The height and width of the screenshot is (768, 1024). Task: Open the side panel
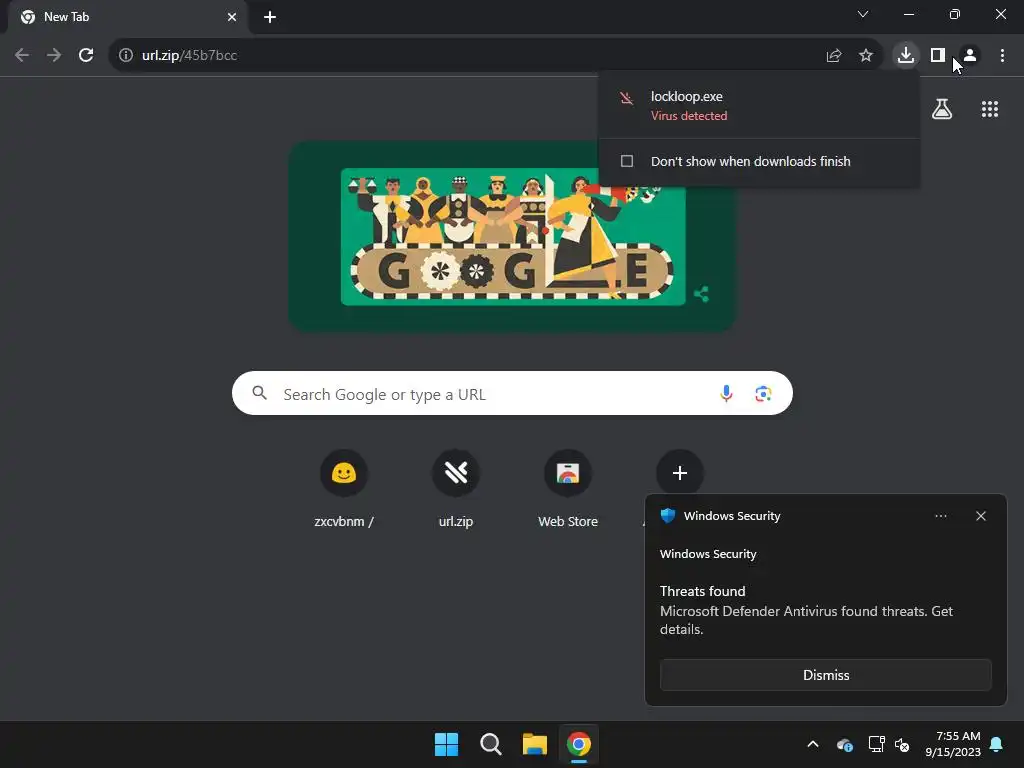coord(938,56)
